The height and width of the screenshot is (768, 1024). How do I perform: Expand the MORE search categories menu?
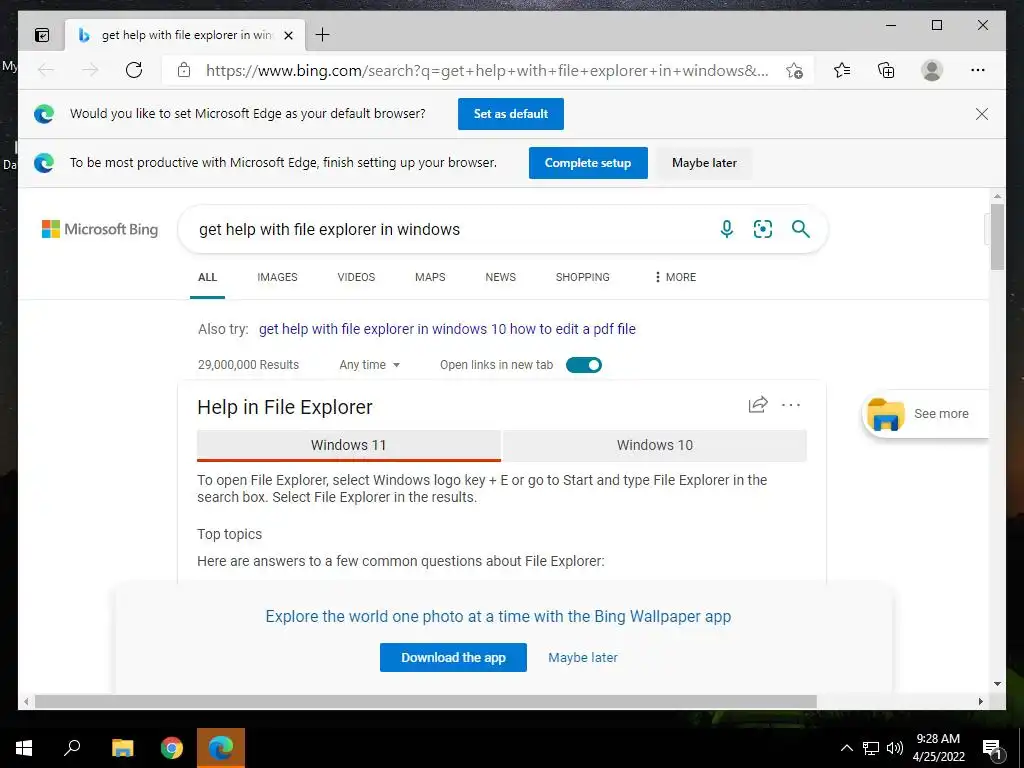(675, 277)
